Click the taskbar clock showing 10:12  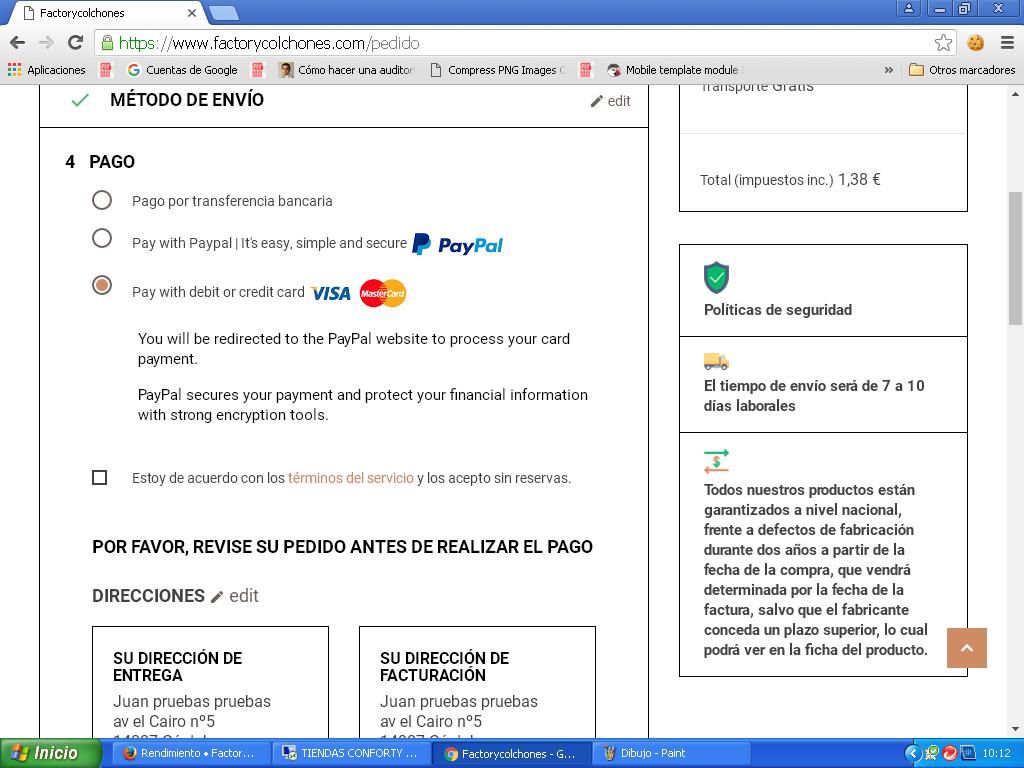click(997, 754)
